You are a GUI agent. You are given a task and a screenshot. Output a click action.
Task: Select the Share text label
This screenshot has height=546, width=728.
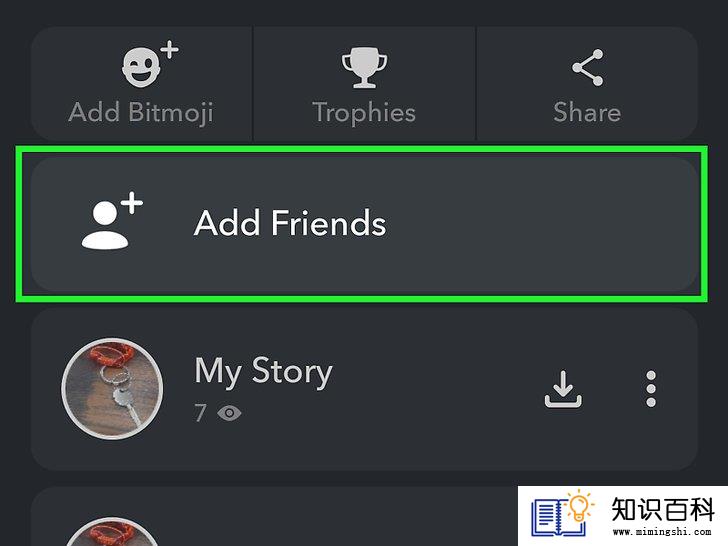pos(587,112)
